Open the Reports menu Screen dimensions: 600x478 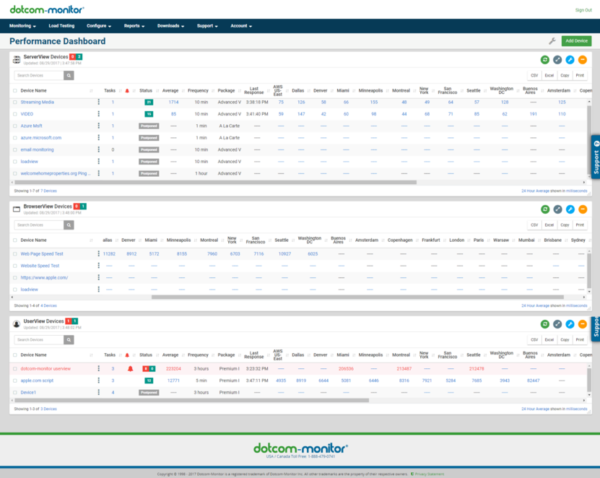(x=133, y=24)
